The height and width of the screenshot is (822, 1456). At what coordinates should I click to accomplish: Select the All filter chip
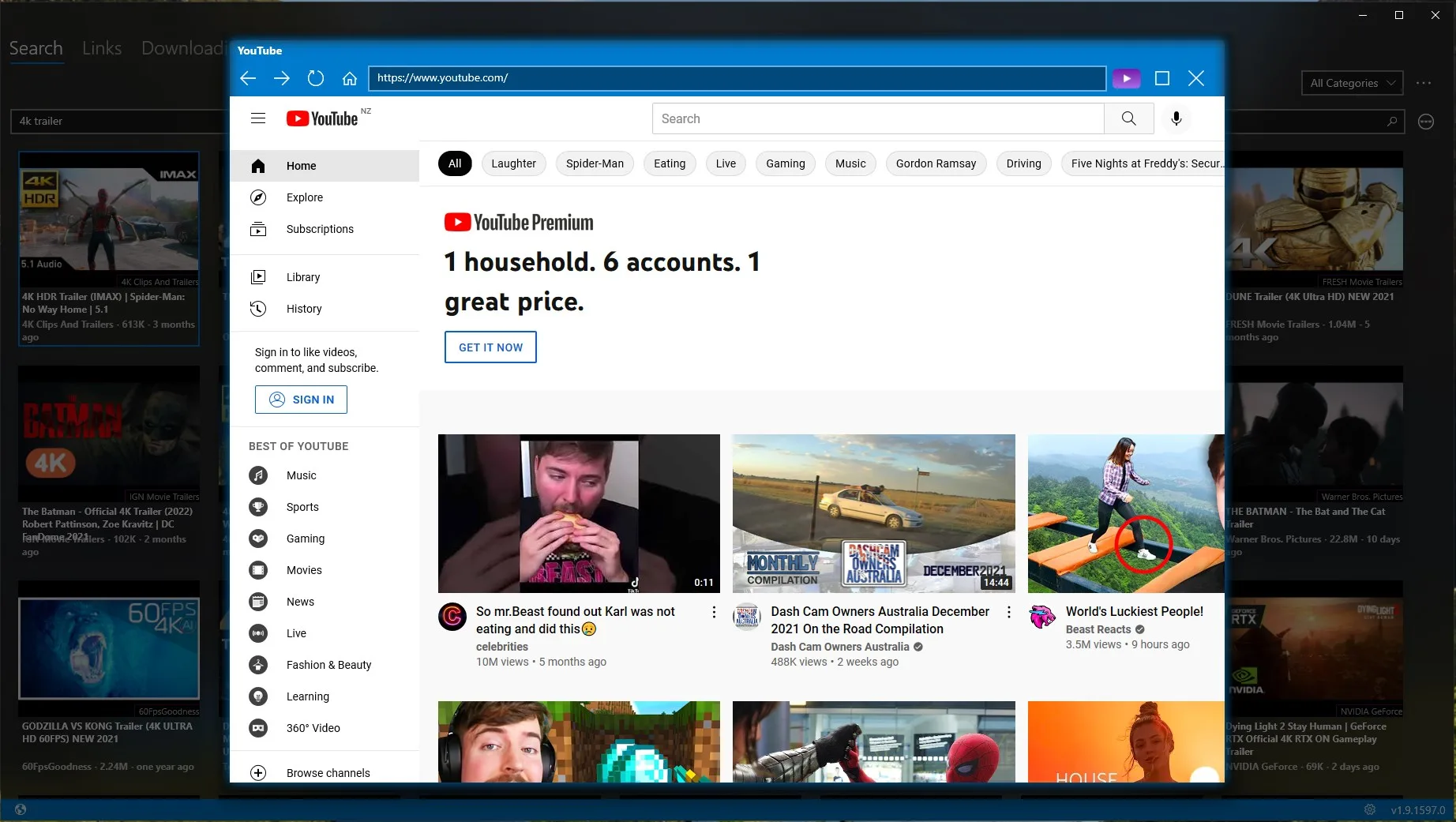coord(455,163)
